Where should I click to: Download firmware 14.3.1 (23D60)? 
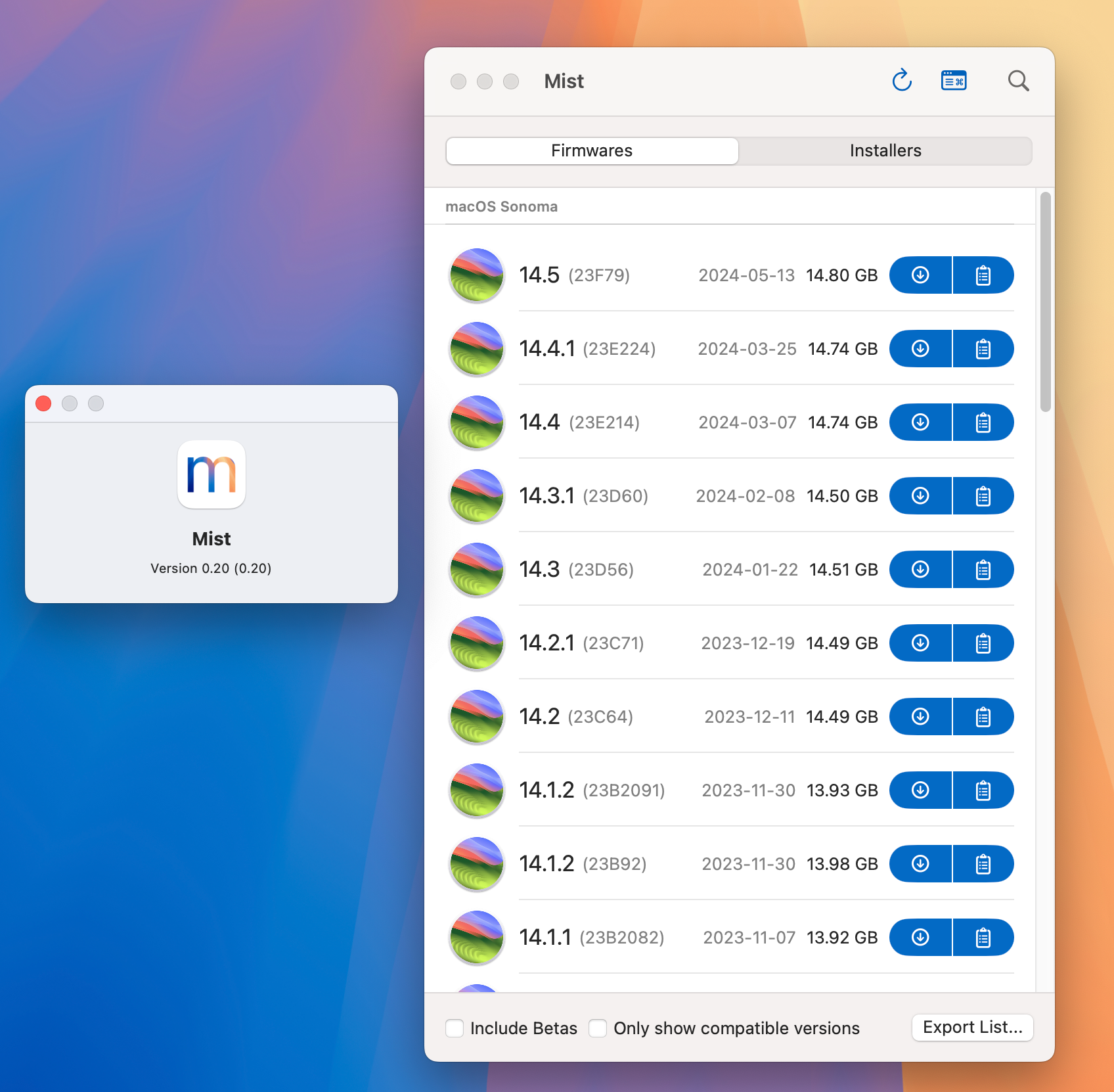point(920,495)
